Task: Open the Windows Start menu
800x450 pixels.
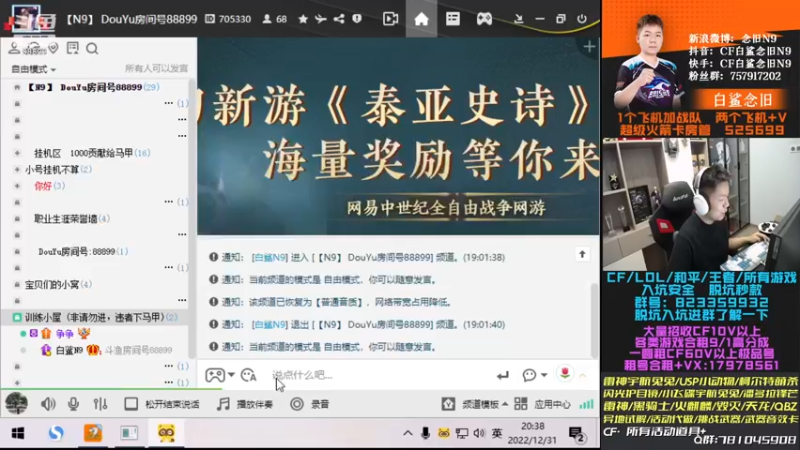Action: tap(18, 434)
